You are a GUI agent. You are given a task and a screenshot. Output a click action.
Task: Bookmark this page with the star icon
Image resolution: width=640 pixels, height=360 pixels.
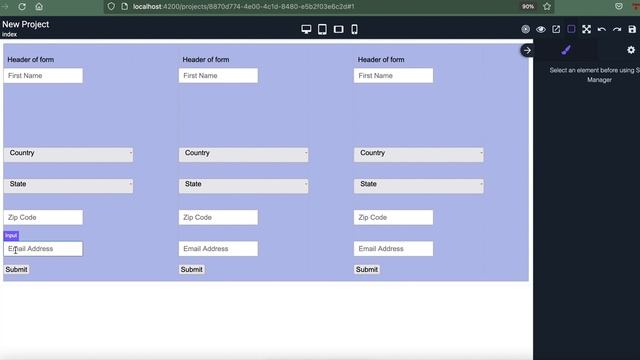pyautogui.click(x=547, y=7)
